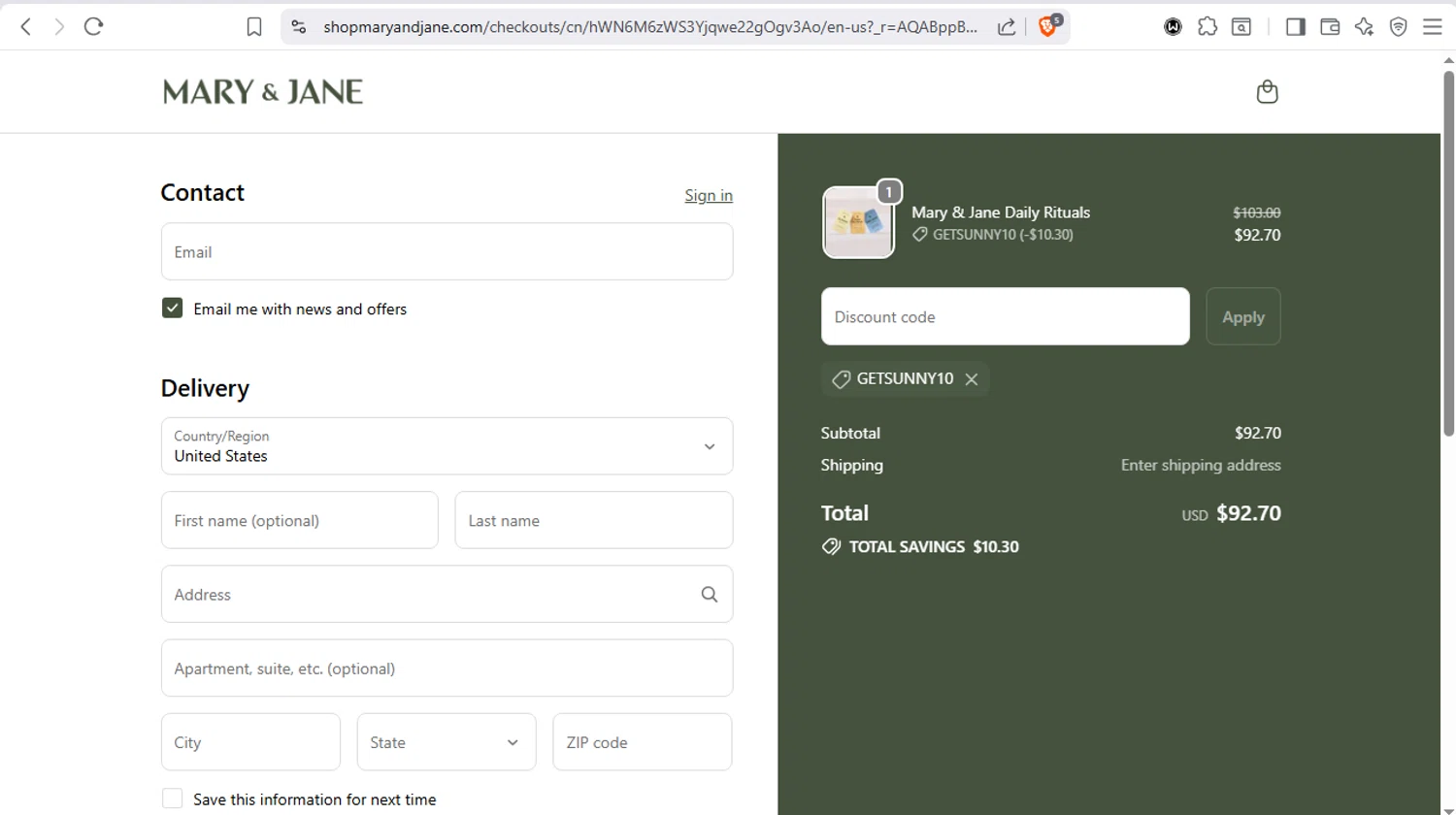
Task: Open the browser main menu
Action: [x=1433, y=27]
